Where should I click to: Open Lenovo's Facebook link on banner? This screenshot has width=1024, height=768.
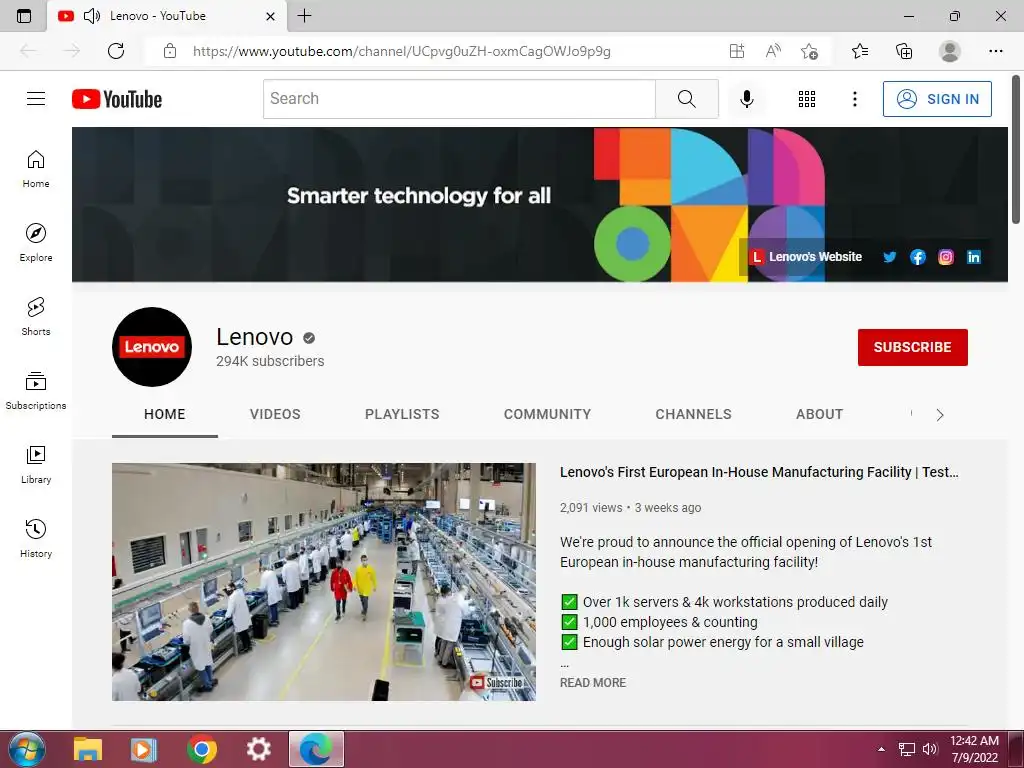[918, 257]
